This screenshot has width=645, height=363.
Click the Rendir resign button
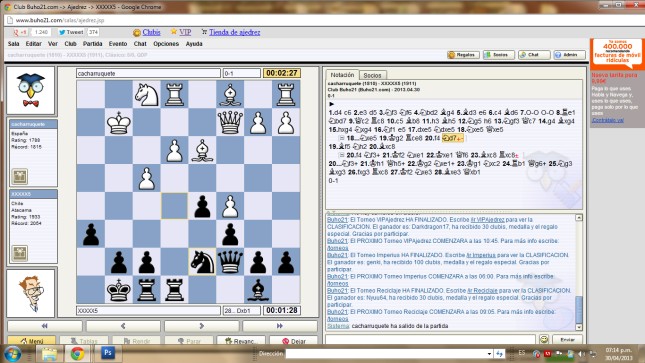(x=136, y=341)
